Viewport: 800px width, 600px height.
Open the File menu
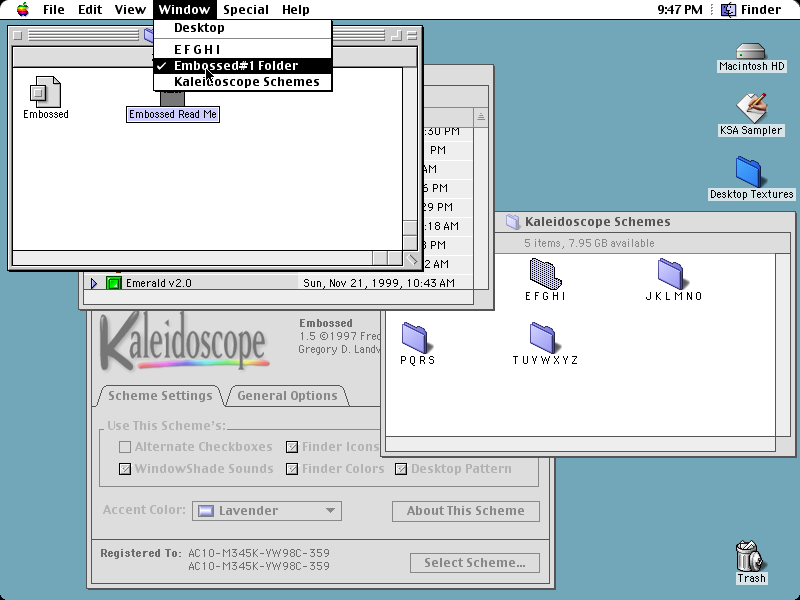coord(54,9)
